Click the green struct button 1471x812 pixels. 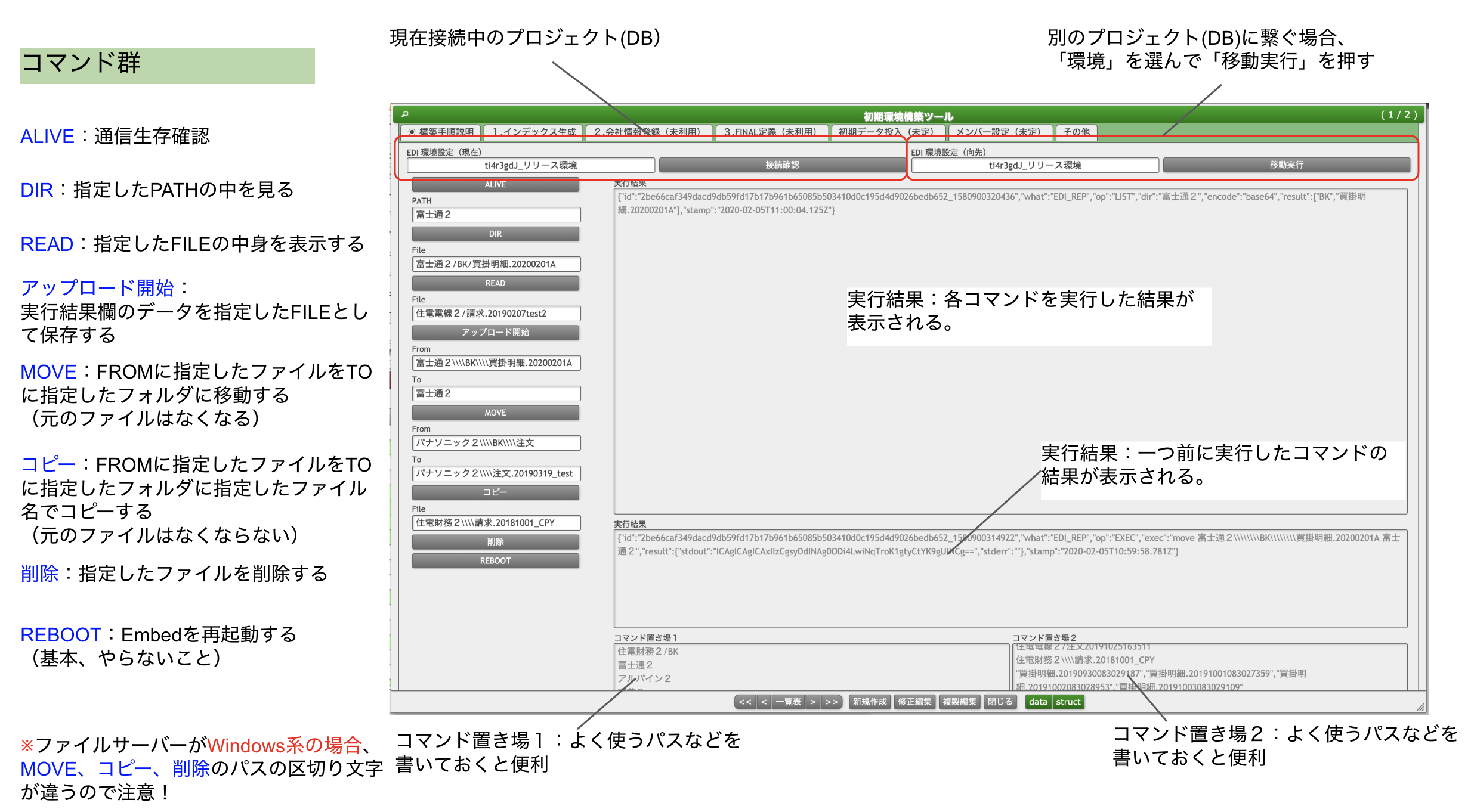point(1068,702)
